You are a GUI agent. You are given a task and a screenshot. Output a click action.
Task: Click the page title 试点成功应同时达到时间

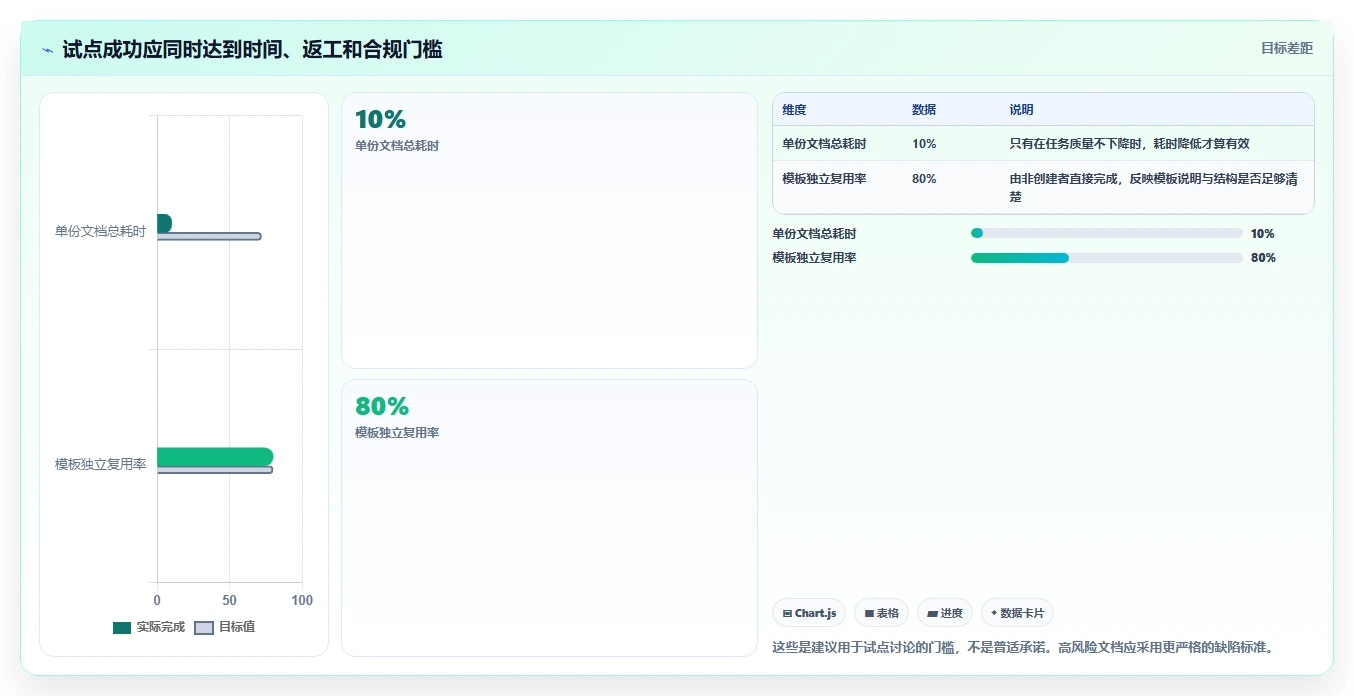point(252,49)
